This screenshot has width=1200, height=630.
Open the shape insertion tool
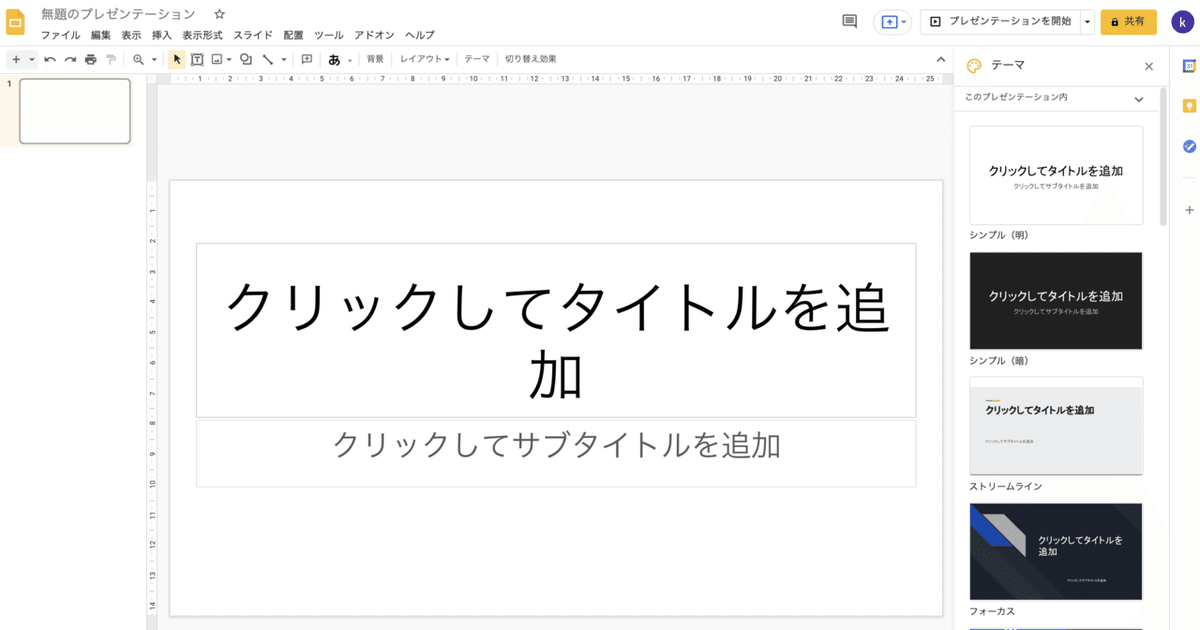tap(245, 59)
